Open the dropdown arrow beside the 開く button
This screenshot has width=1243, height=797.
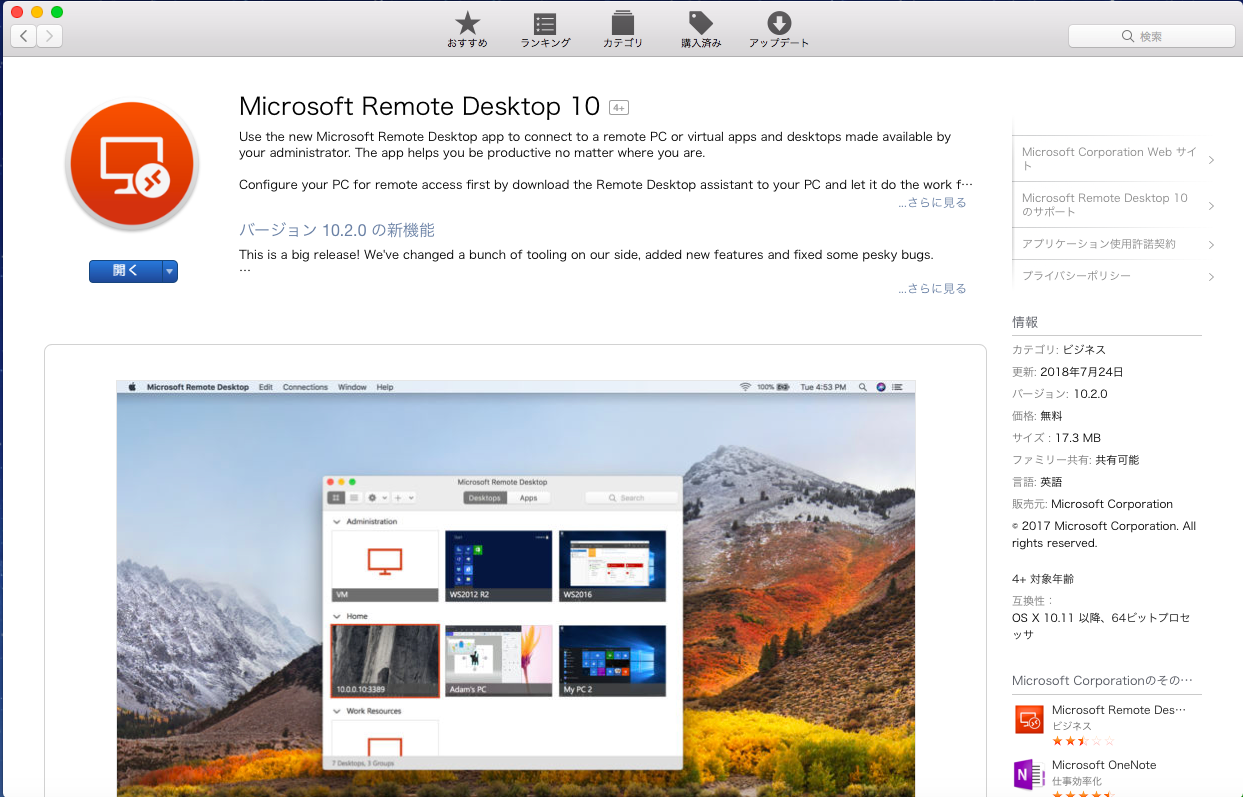[168, 271]
